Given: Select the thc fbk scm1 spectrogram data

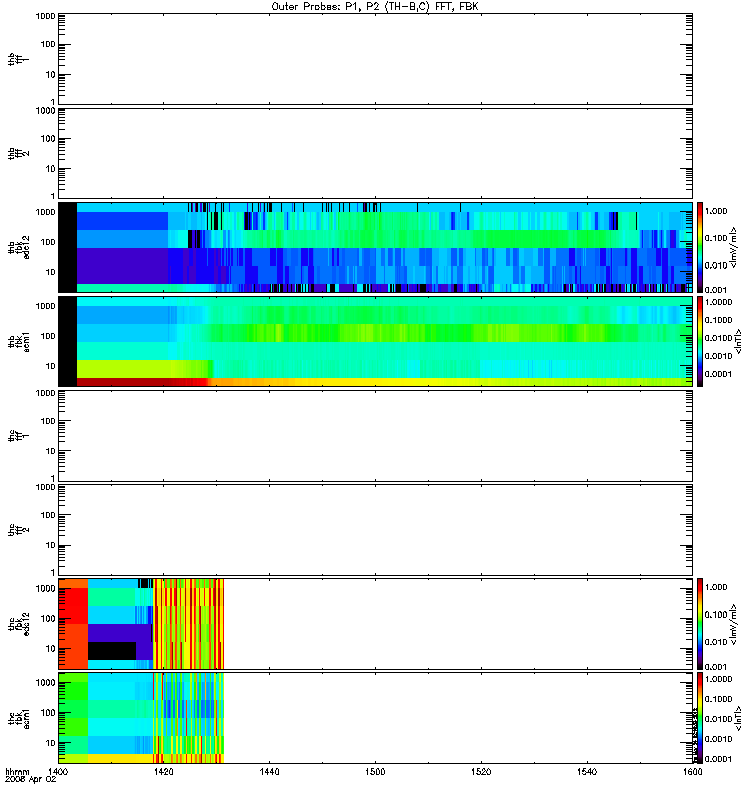Looking at the screenshot, I should 141,718.
